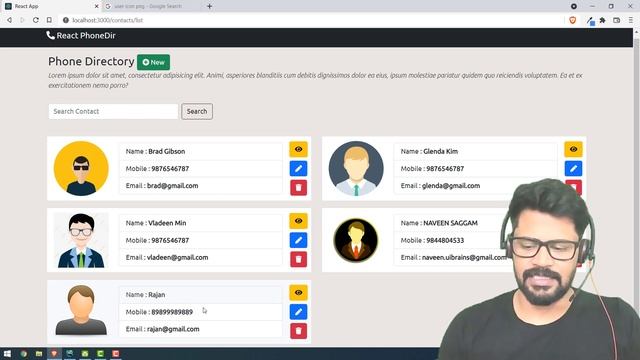Click the name text Glenda Kim
This screenshot has height=360, width=640.
click(440, 151)
